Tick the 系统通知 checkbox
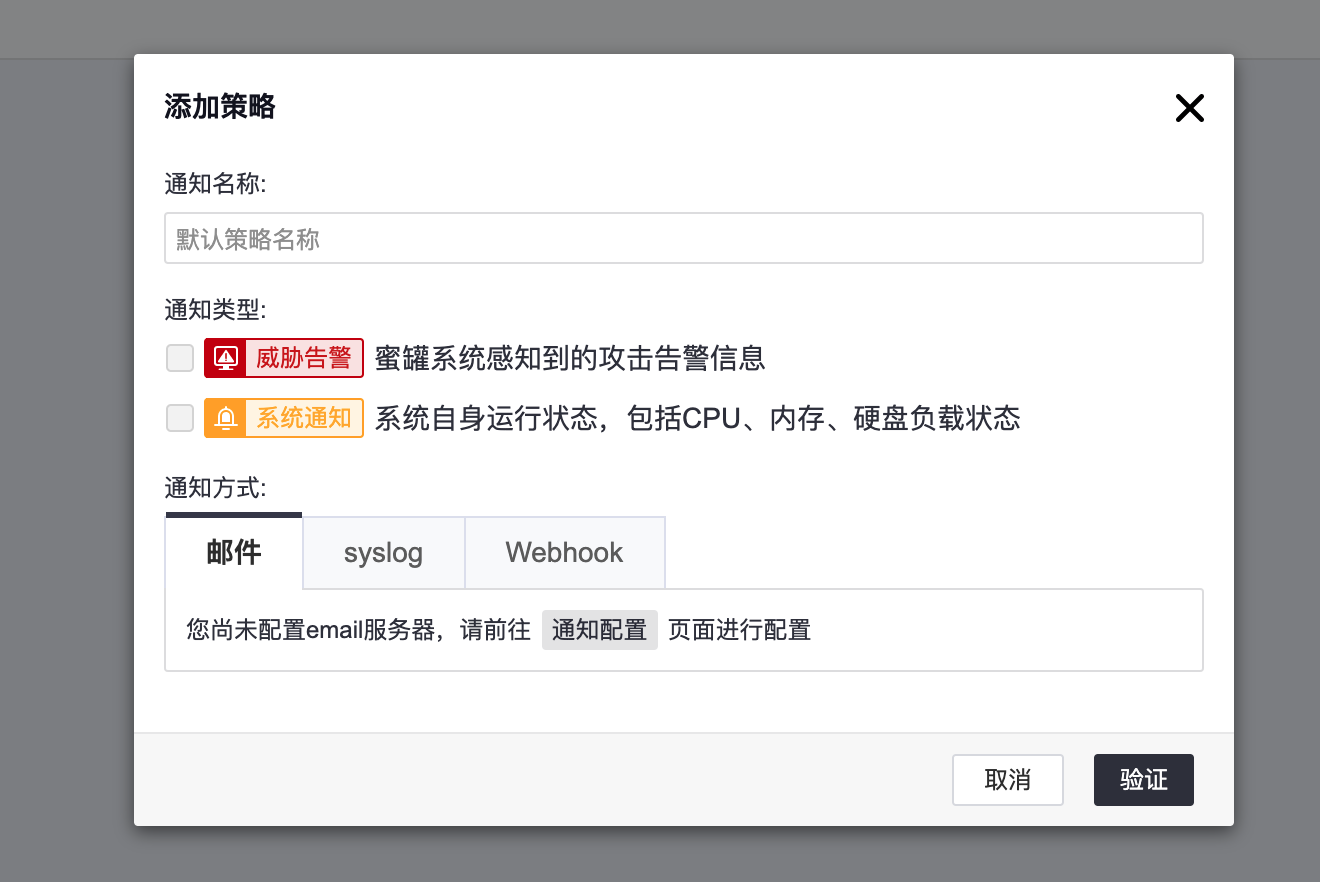Viewport: 1320px width, 882px height. (x=180, y=418)
